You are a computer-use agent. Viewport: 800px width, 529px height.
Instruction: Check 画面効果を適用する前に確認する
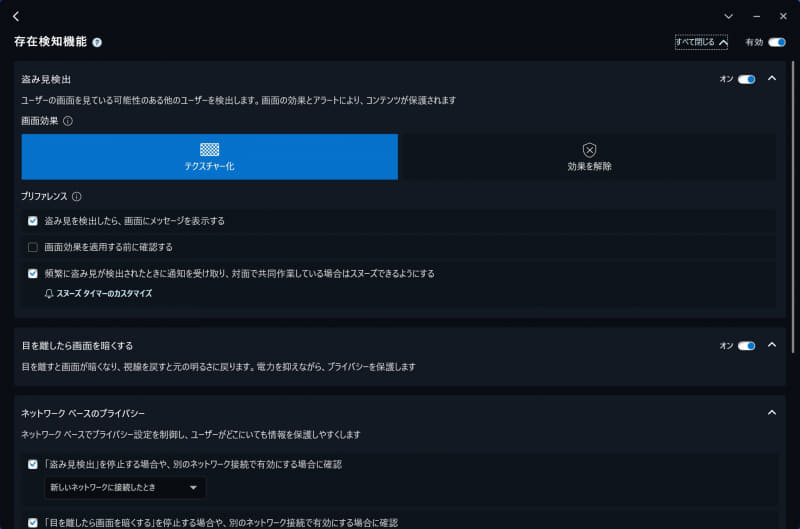click(33, 247)
